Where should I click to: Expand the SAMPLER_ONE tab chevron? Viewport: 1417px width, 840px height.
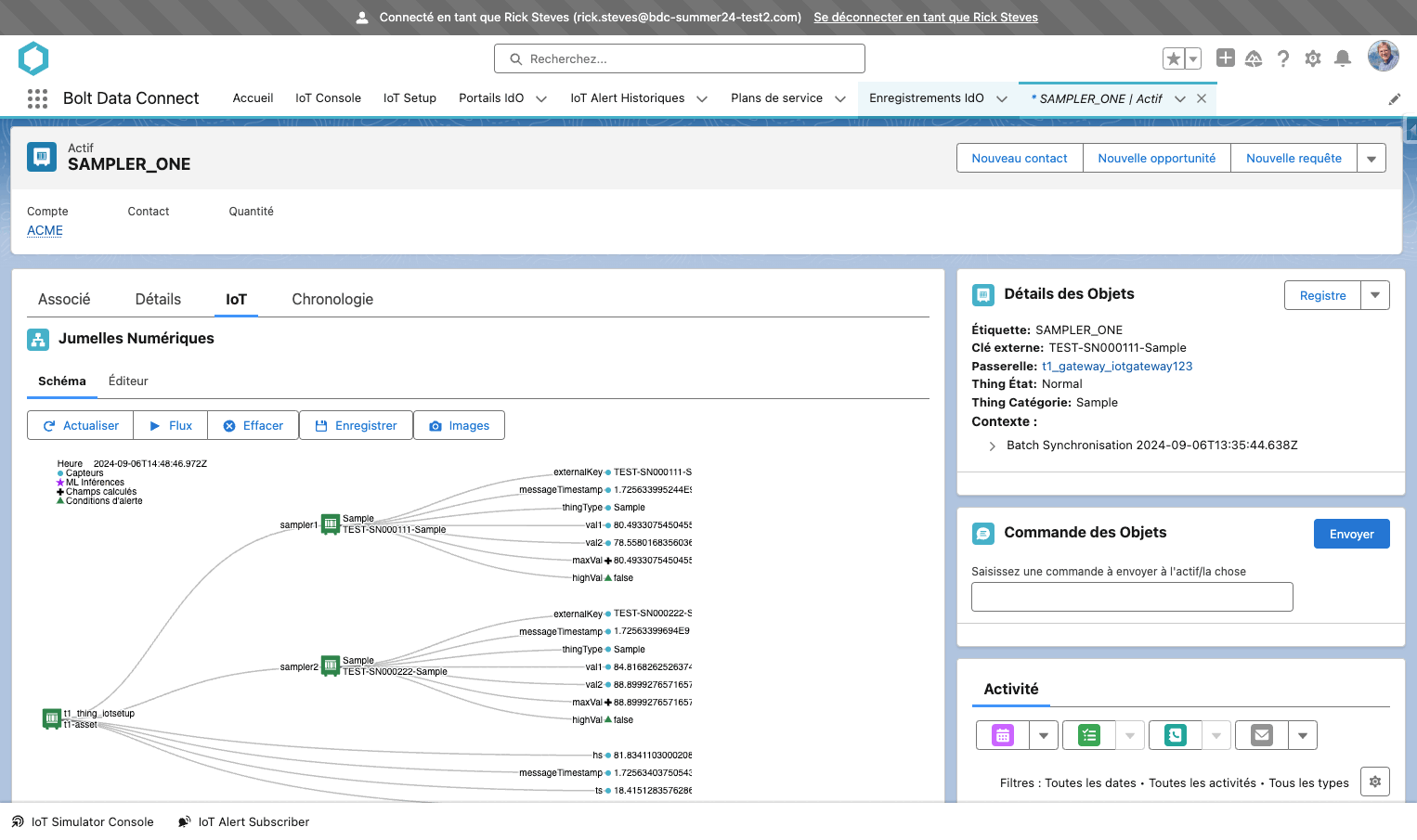(x=1180, y=98)
